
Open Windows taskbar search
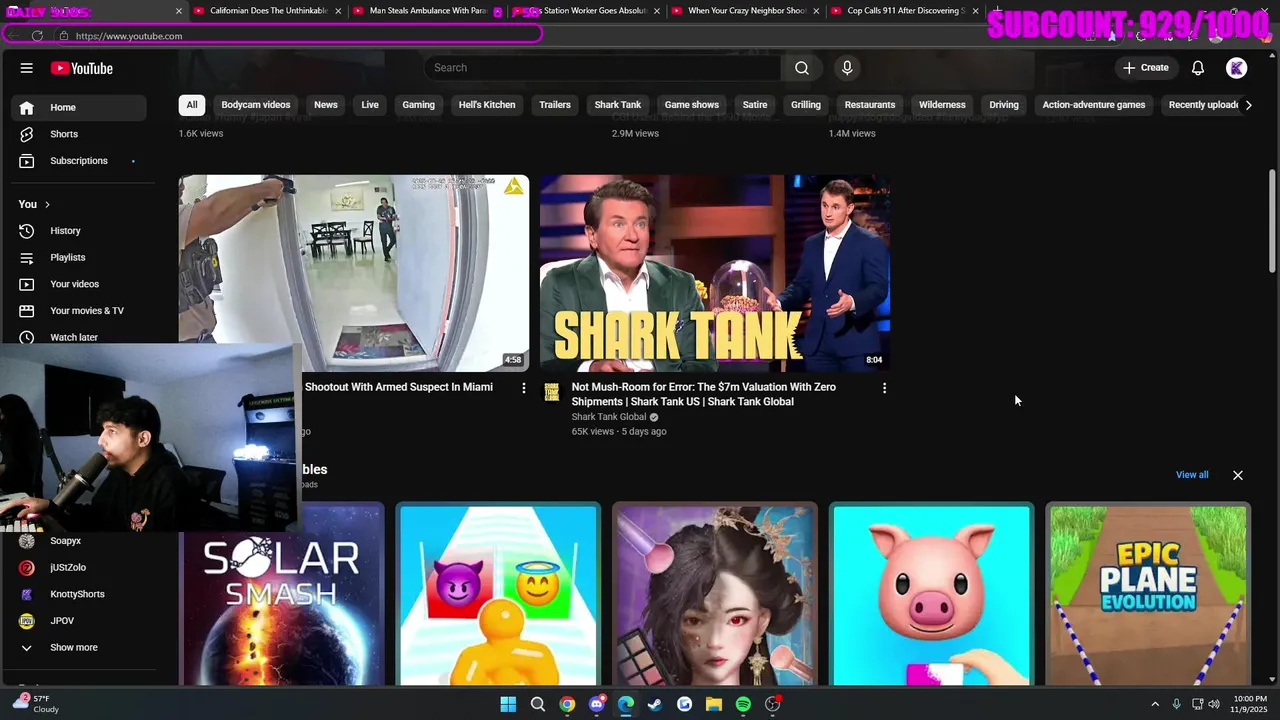pos(538,704)
